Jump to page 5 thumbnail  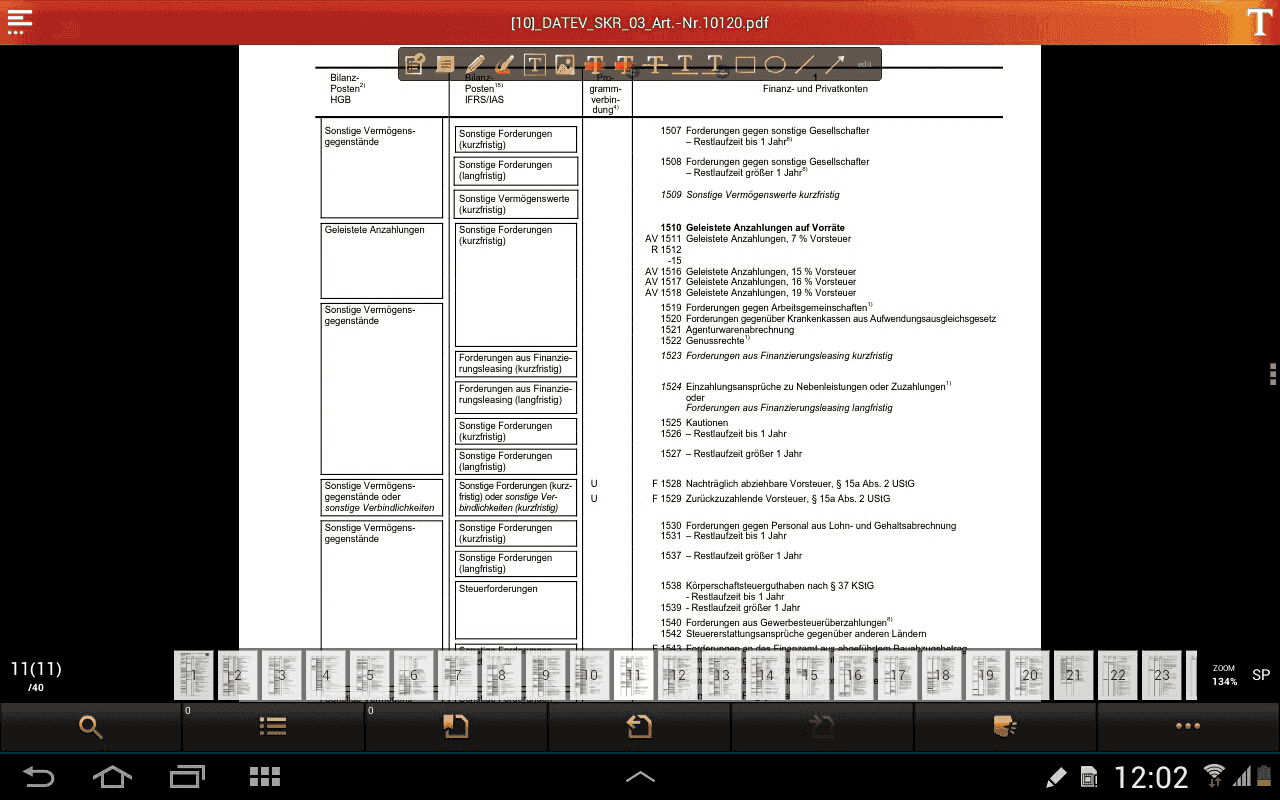tap(370, 676)
